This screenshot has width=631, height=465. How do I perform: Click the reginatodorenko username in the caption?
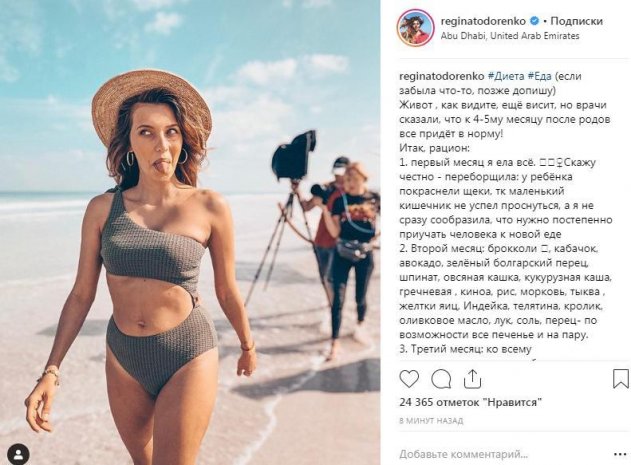(x=441, y=75)
